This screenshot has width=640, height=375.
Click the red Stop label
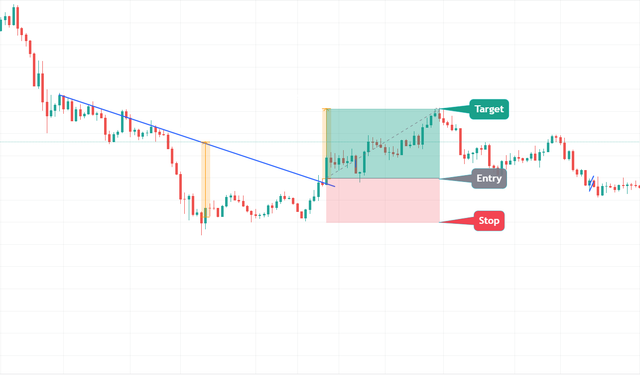click(489, 221)
